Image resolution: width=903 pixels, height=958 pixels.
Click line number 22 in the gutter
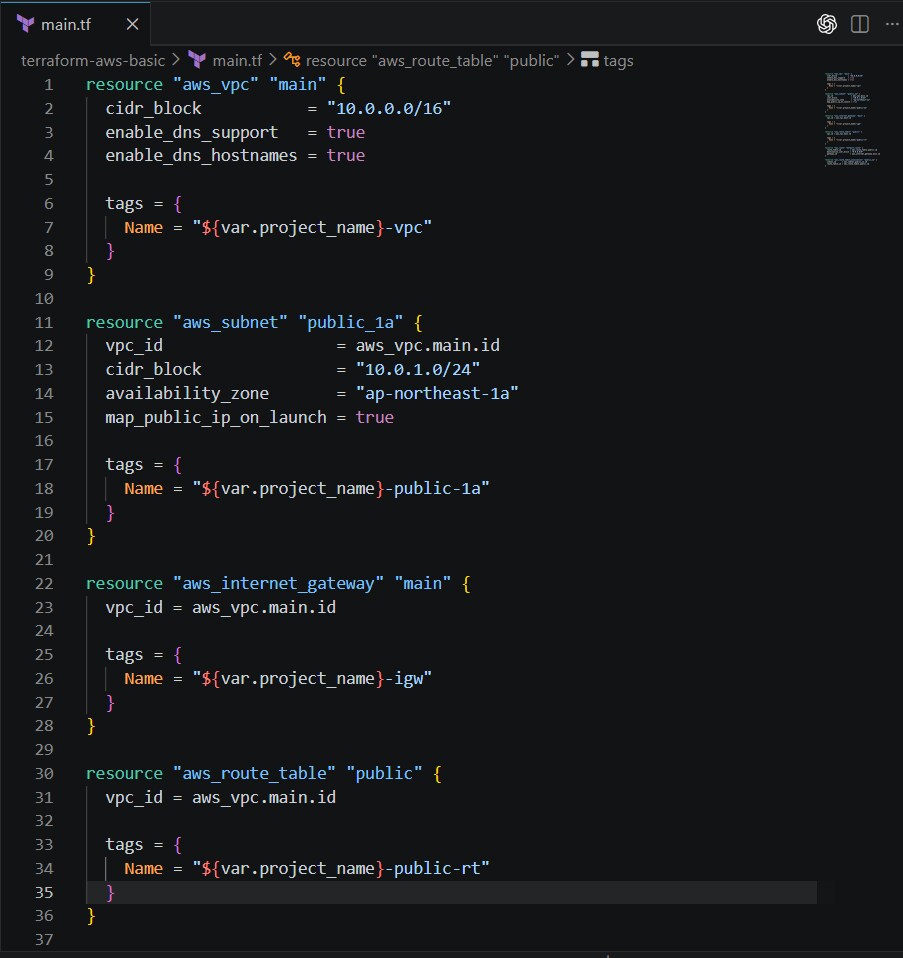tap(44, 583)
